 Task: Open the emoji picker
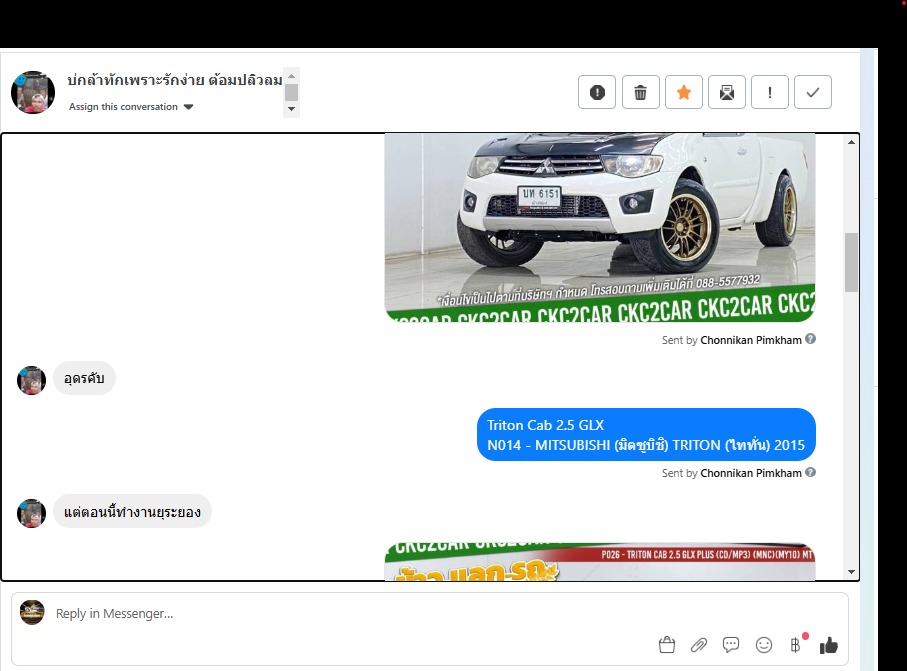coord(764,645)
